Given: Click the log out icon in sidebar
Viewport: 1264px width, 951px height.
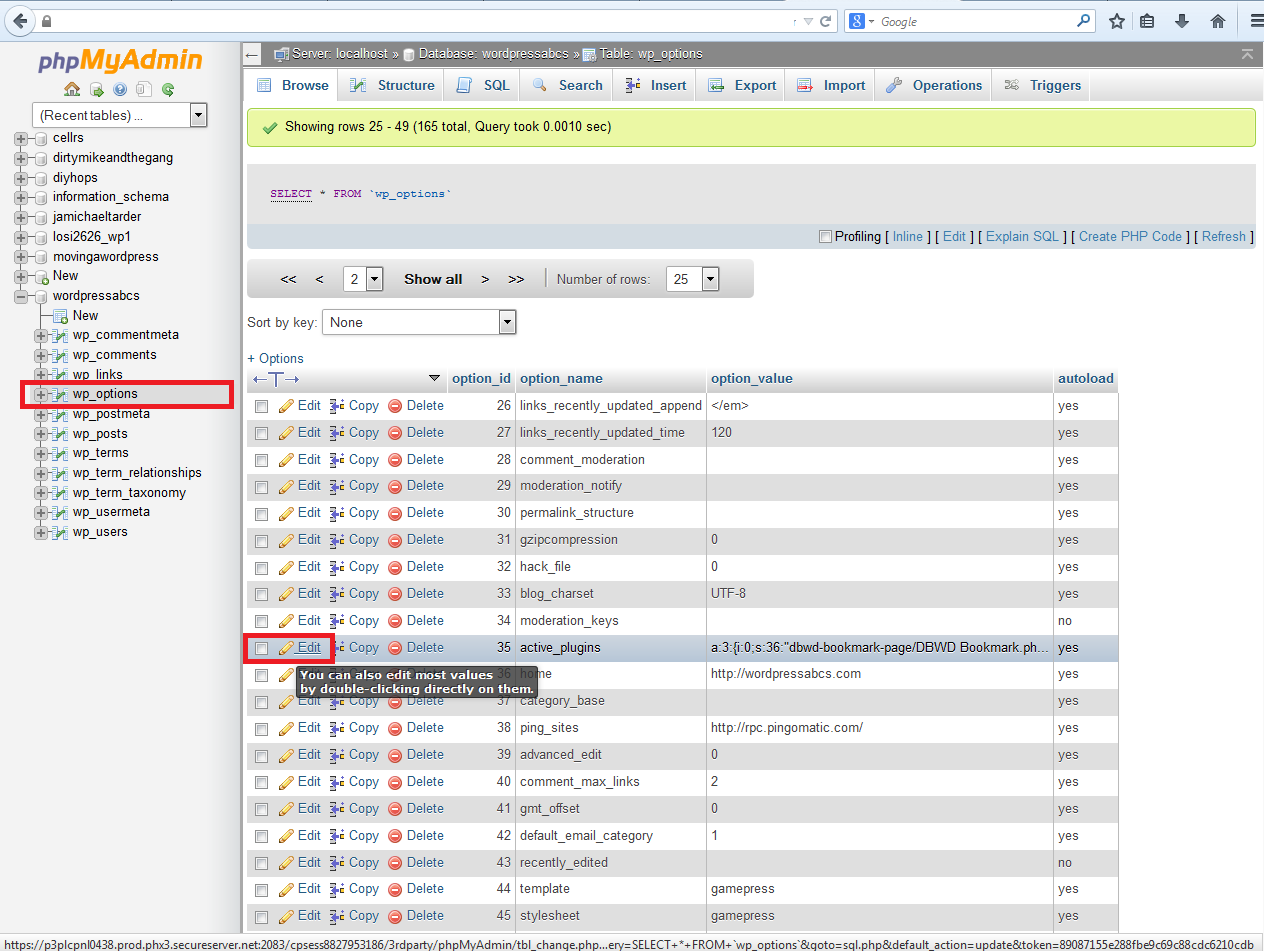Looking at the screenshot, I should point(97,90).
